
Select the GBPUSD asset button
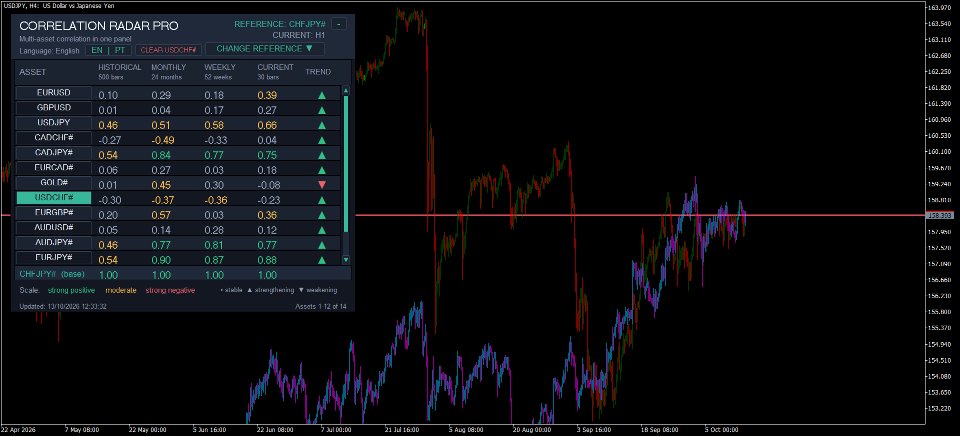point(54,108)
